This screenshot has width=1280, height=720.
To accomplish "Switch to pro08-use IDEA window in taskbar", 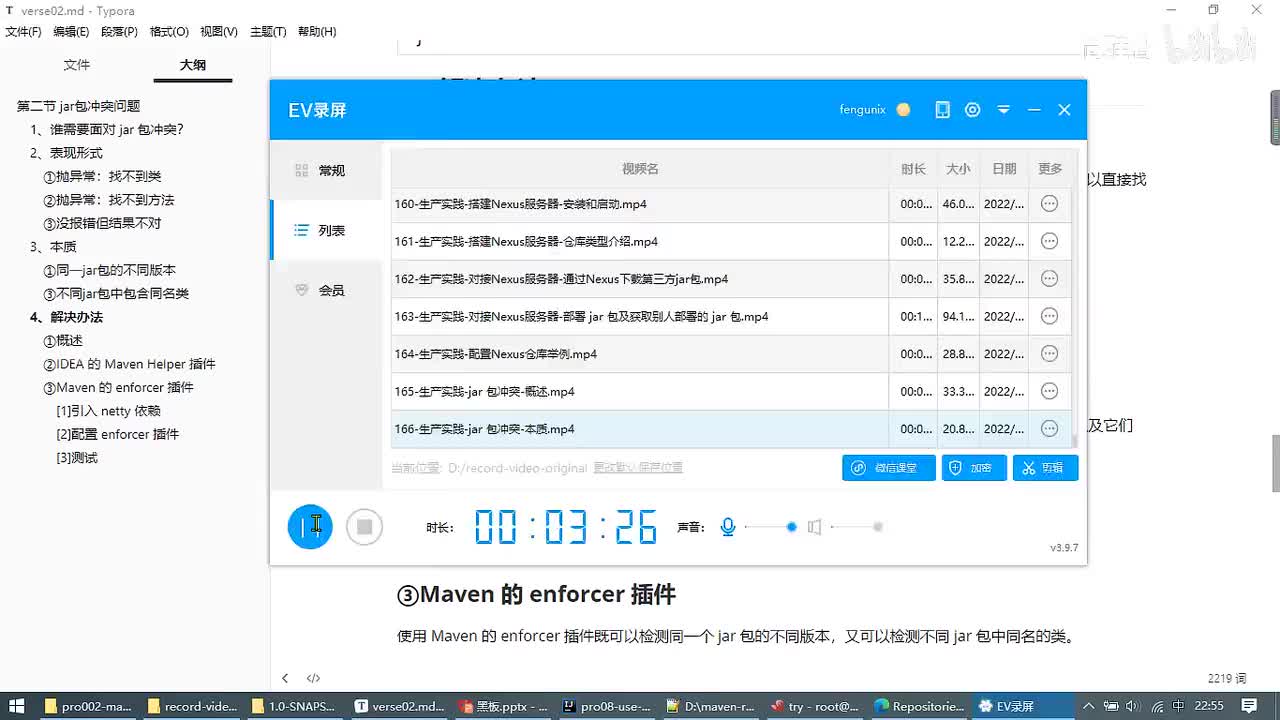I will point(607,706).
